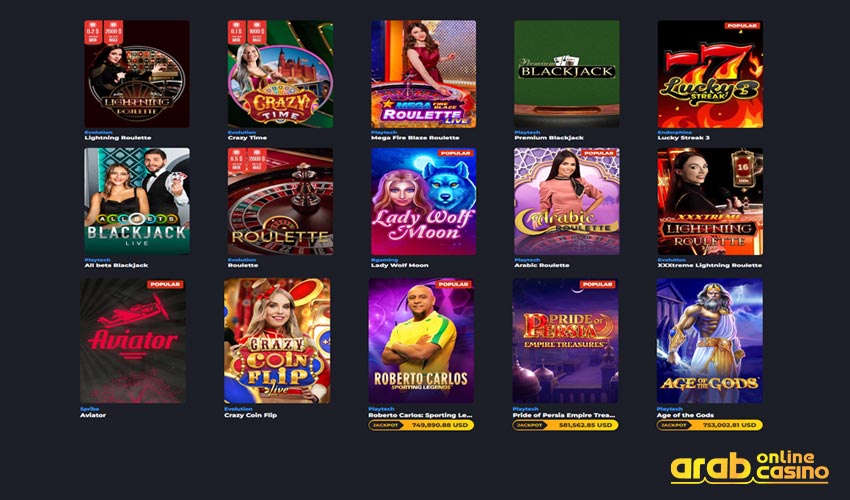Open the Lady Wolf Moon slot thumbnail

423,201
